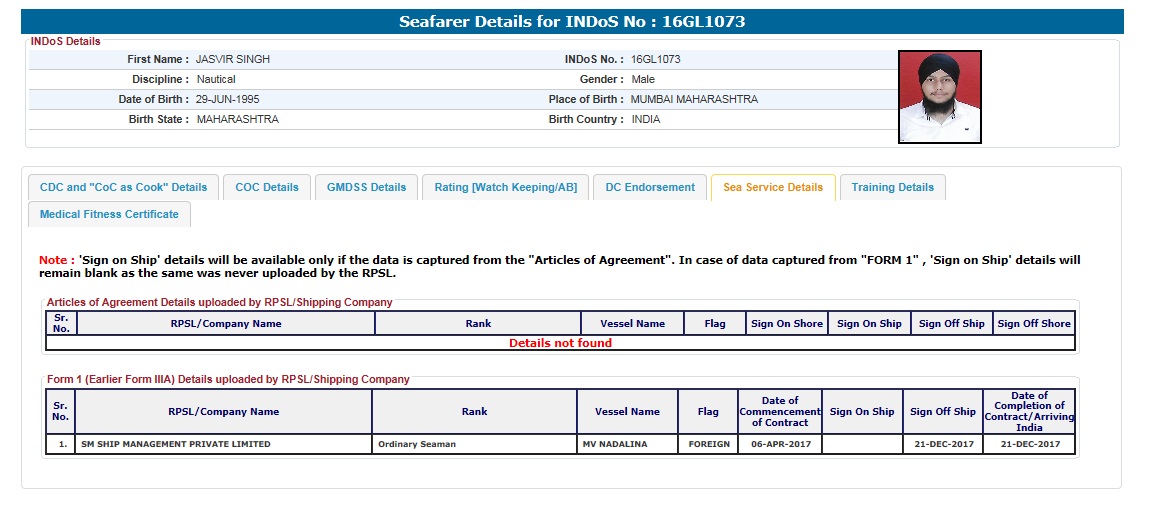Viewport: 1174px width, 509px height.
Task: Click the seafarer's profile photo
Action: [939, 97]
